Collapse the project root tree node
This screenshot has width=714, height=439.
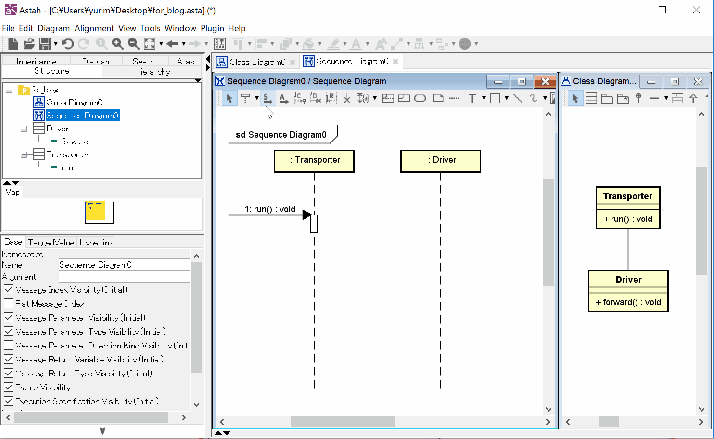pos(9,90)
